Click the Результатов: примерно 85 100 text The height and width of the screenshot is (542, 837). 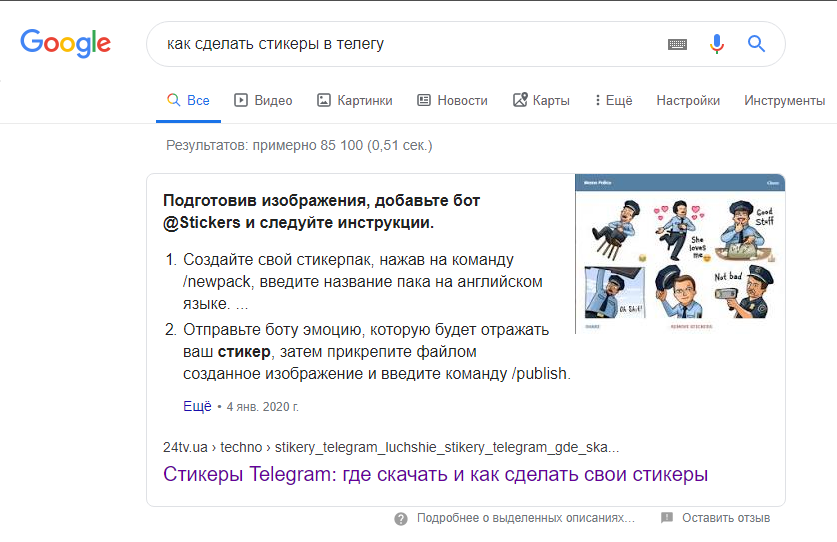point(299,145)
